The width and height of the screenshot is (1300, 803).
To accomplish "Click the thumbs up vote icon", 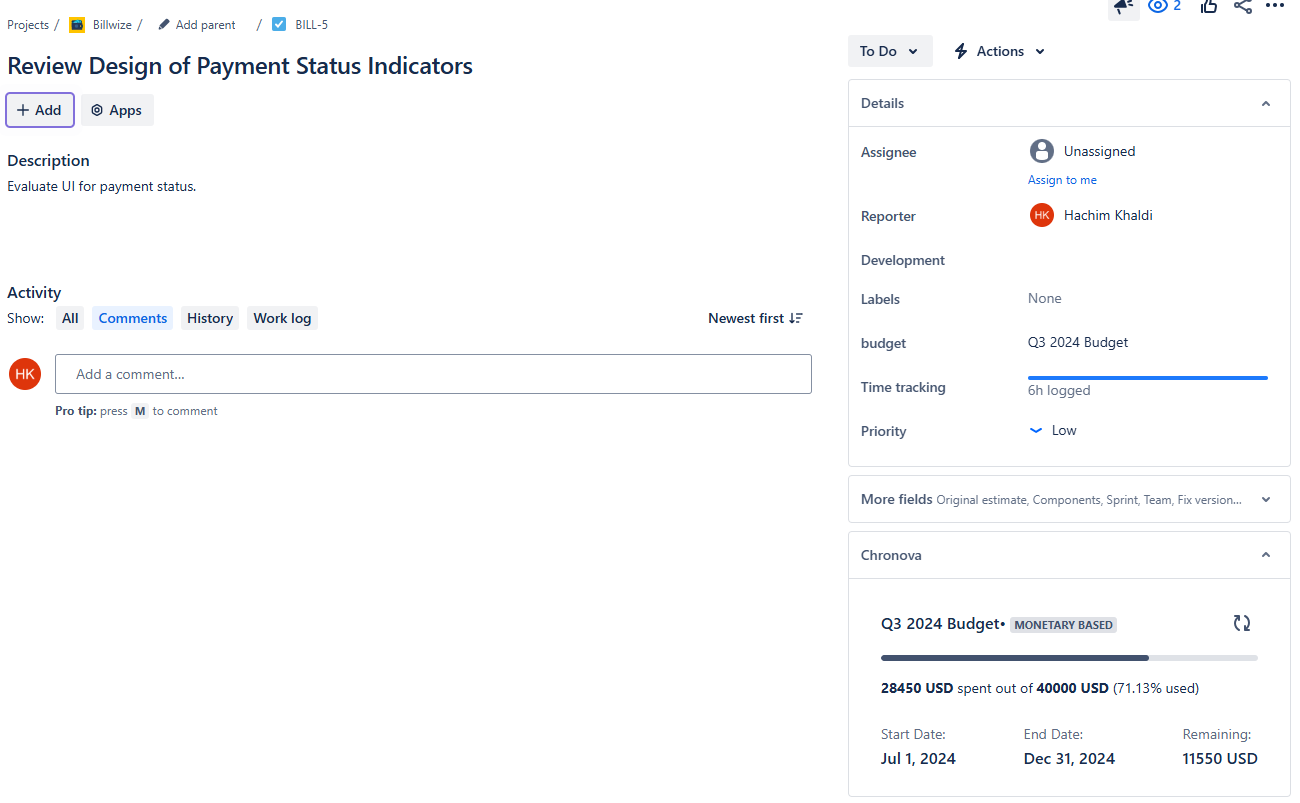I will coord(1209,6).
